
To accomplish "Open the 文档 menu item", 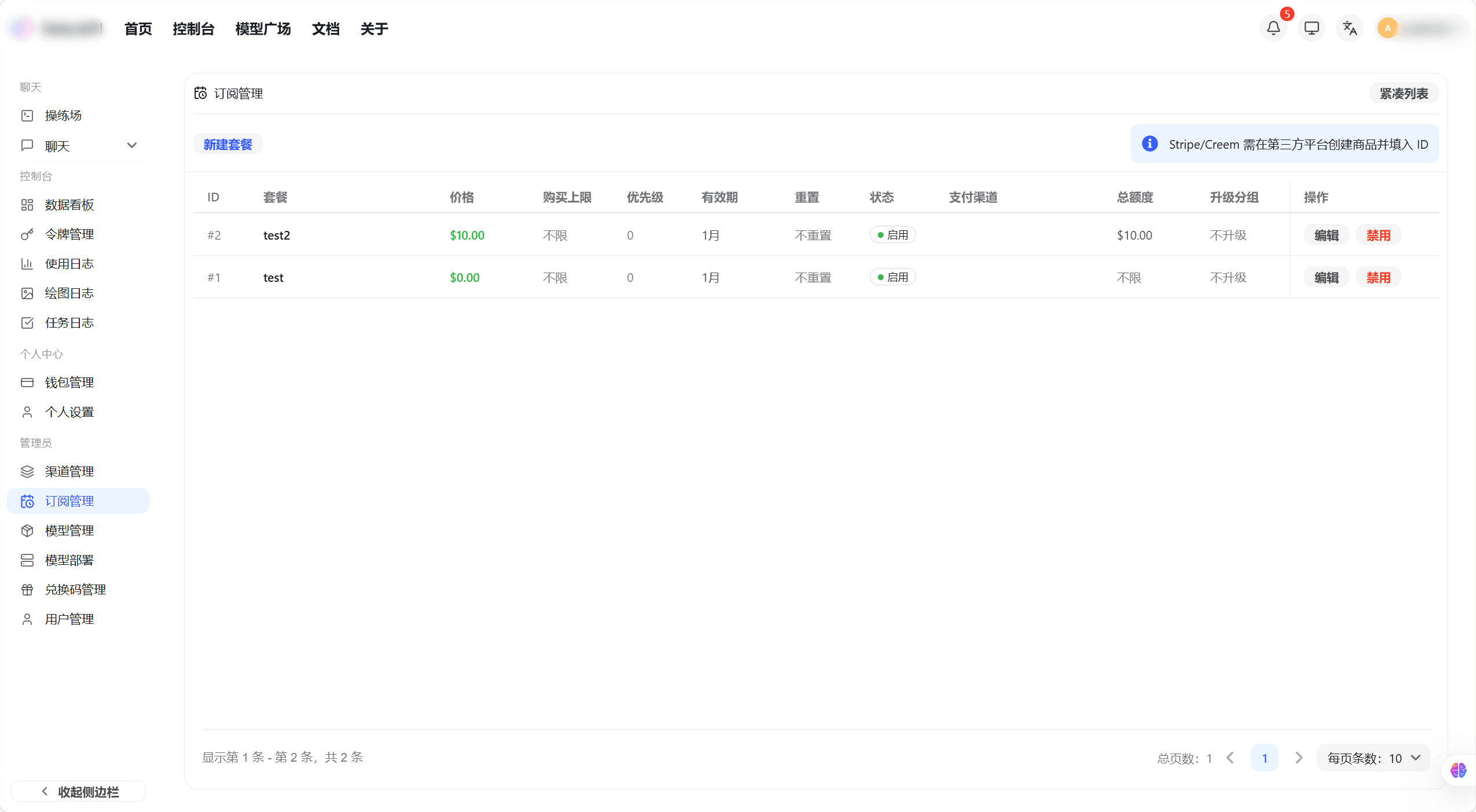I will pos(325,28).
